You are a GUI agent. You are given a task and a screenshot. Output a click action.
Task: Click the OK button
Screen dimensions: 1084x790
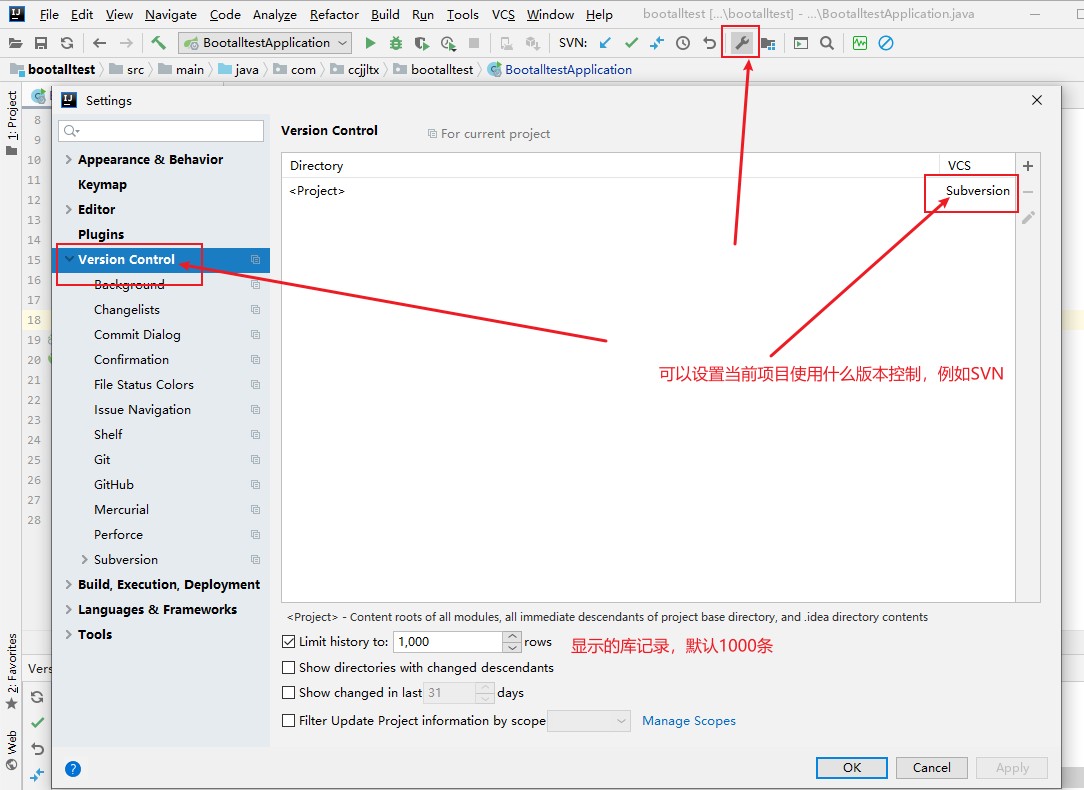pos(851,767)
